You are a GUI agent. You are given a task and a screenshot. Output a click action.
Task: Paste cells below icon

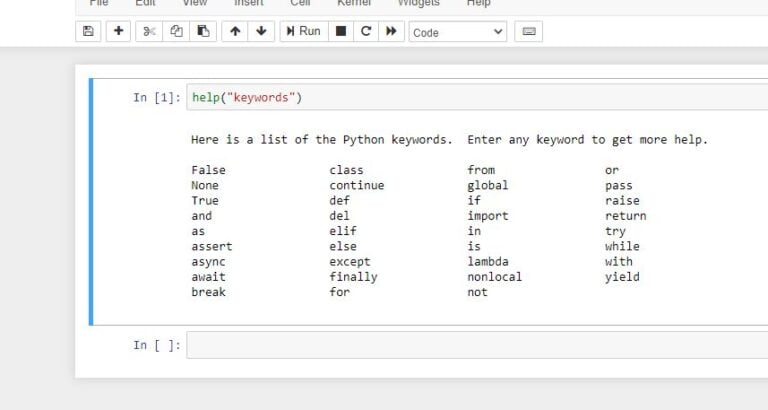coord(203,31)
